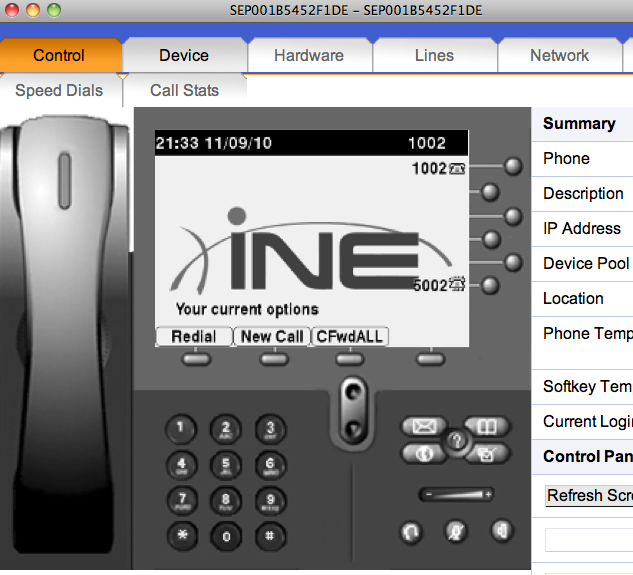Dial keypad digit 5
Screen dimensions: 633x575
tap(226, 465)
